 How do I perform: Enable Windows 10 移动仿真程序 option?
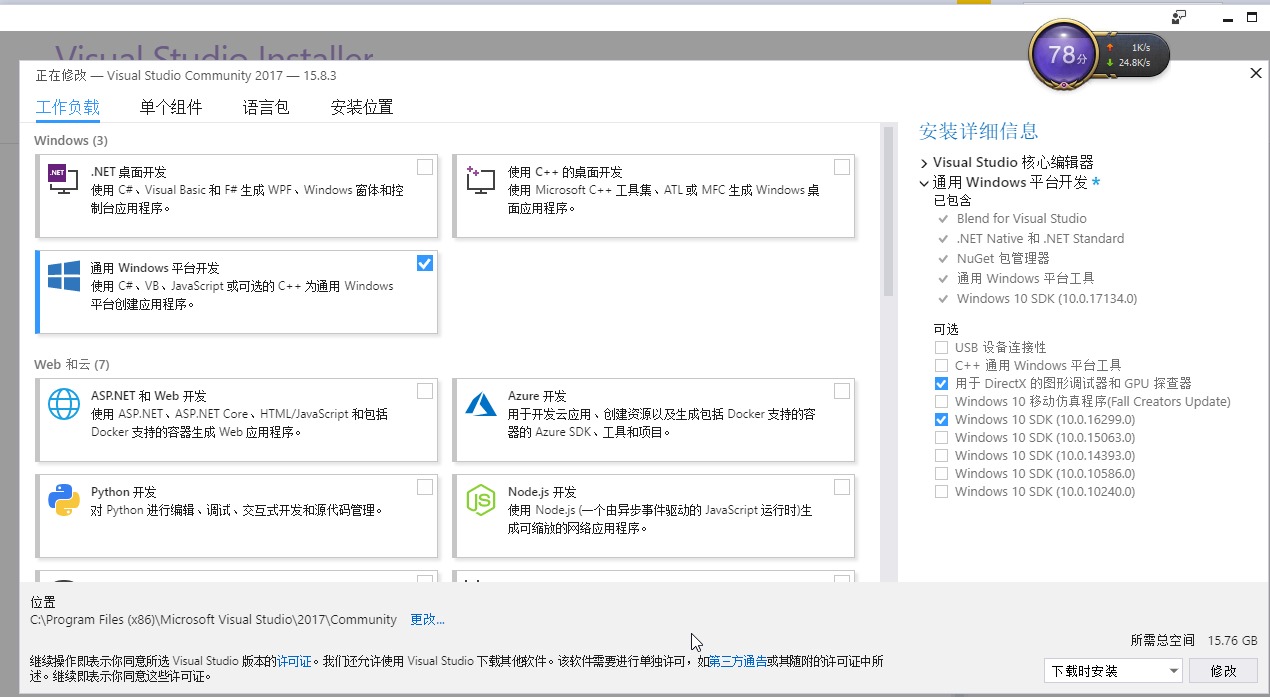(x=941, y=402)
